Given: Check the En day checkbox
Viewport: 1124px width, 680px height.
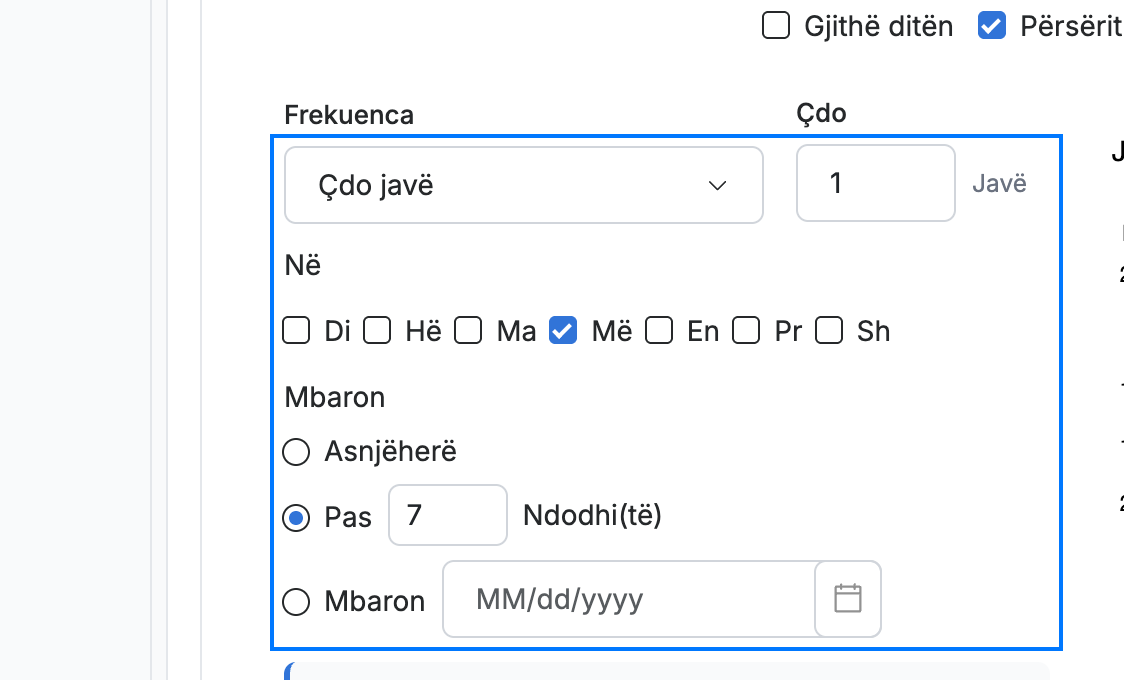Looking at the screenshot, I should pyautogui.click(x=659, y=331).
